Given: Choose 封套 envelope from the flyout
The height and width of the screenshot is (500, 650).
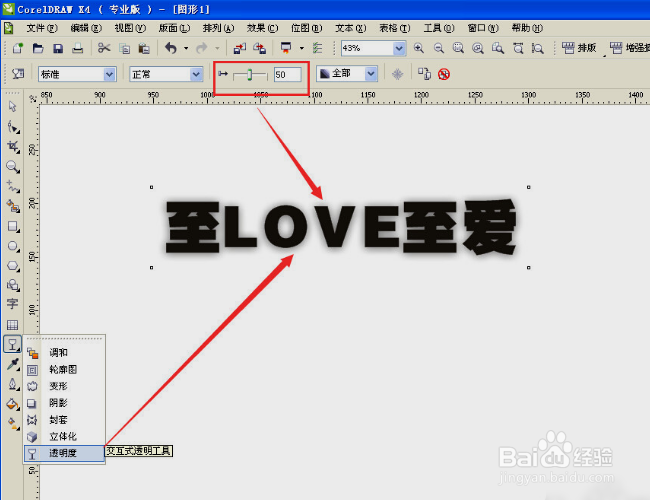Looking at the screenshot, I should click(64, 420).
